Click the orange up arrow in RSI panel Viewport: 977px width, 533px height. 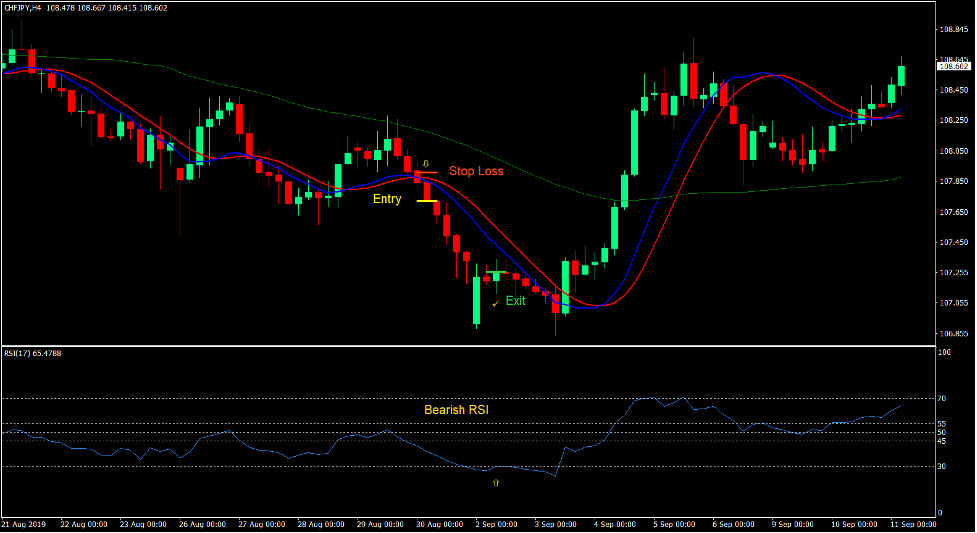(496, 483)
